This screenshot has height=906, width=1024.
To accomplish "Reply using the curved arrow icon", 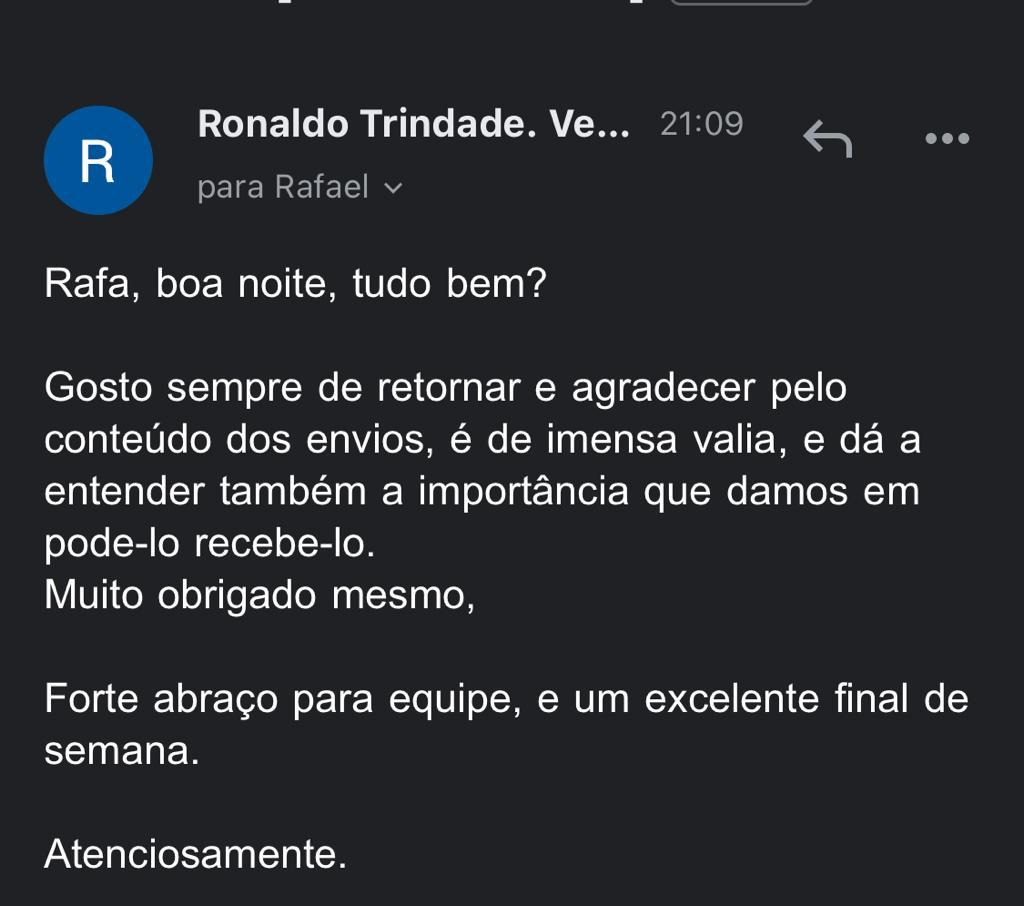I will [x=827, y=138].
